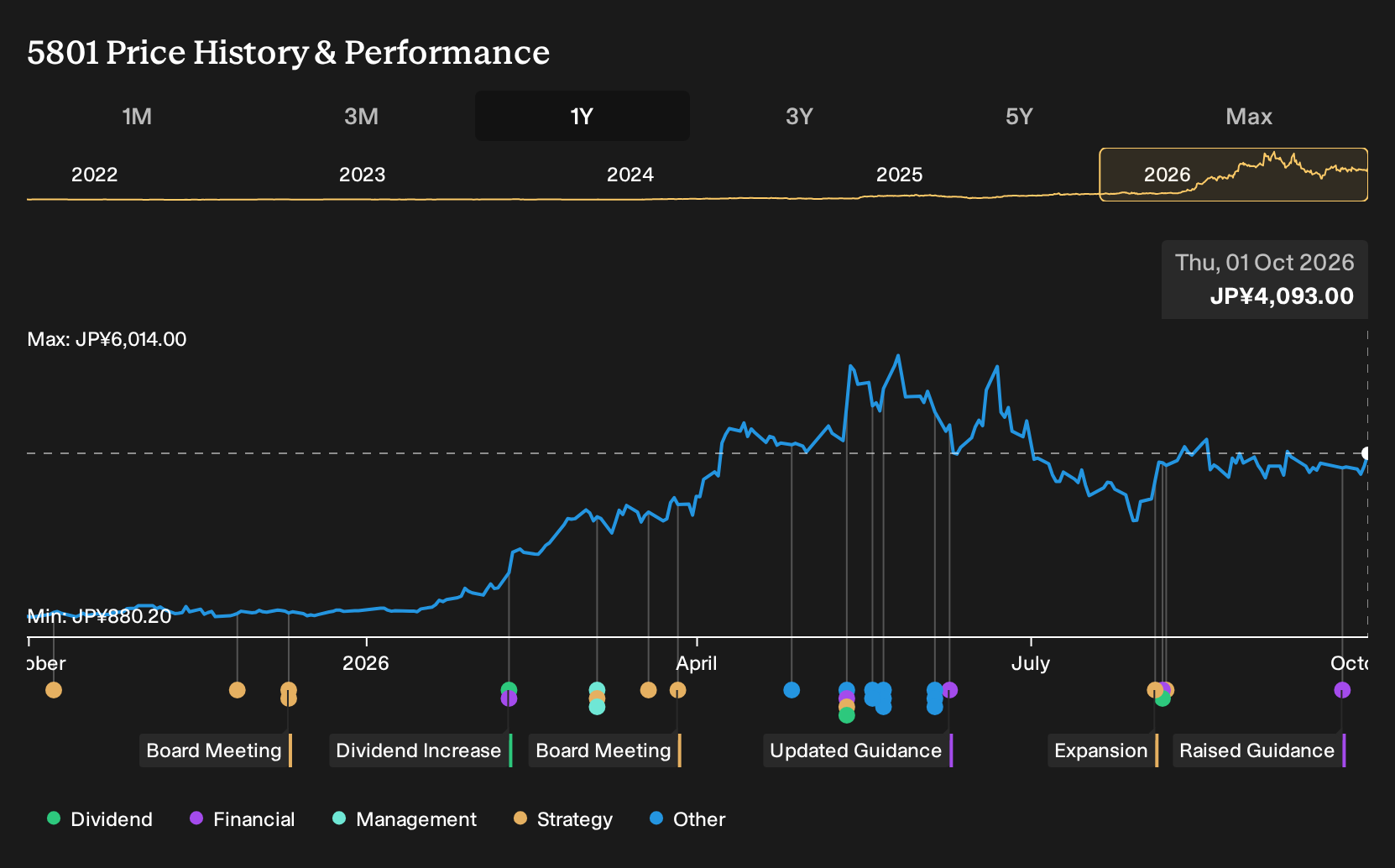
Task: Click the April axis label
Action: 697,663
